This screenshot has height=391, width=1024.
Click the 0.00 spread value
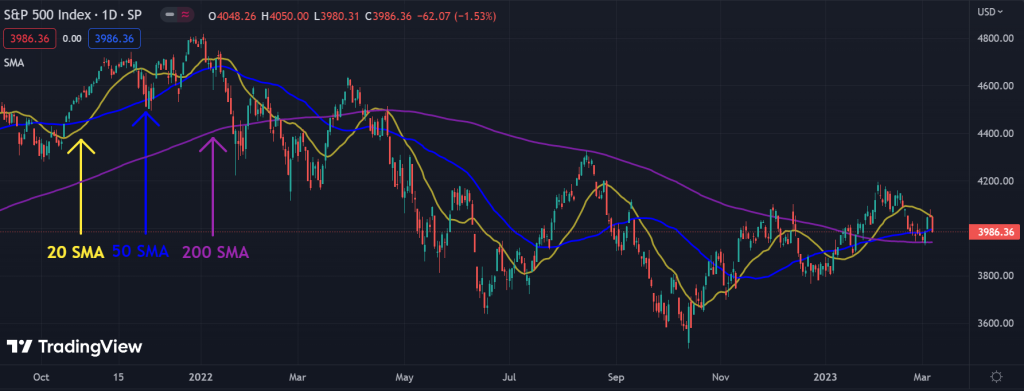tap(72, 39)
